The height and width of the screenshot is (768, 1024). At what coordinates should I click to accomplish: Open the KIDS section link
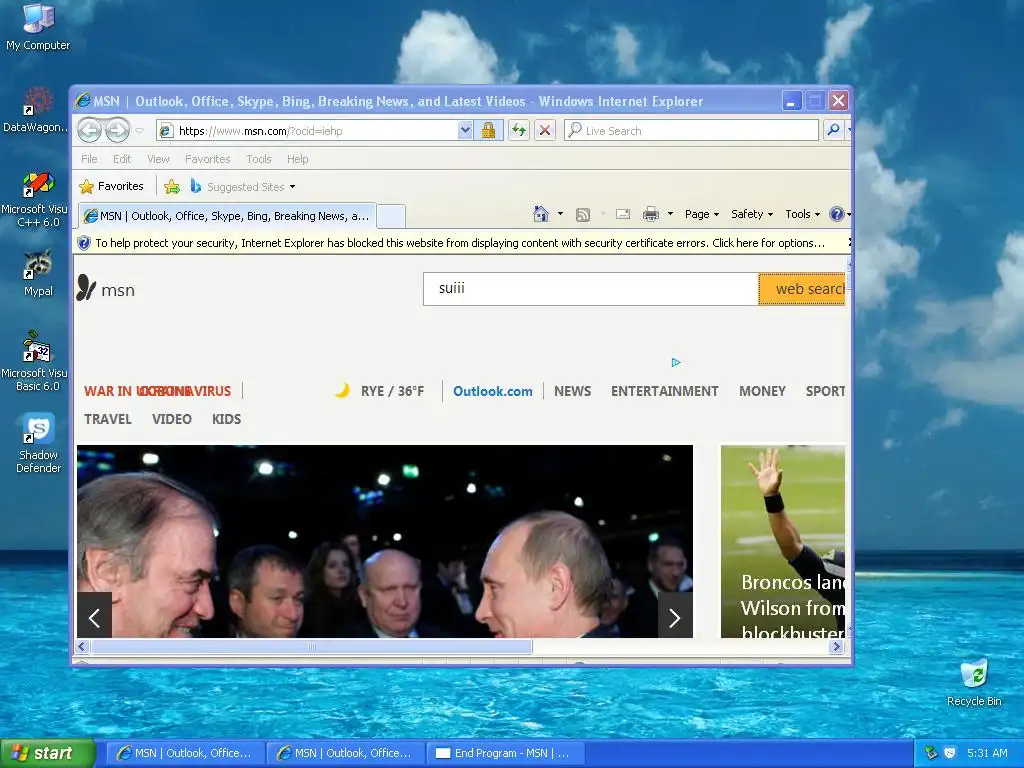227,419
